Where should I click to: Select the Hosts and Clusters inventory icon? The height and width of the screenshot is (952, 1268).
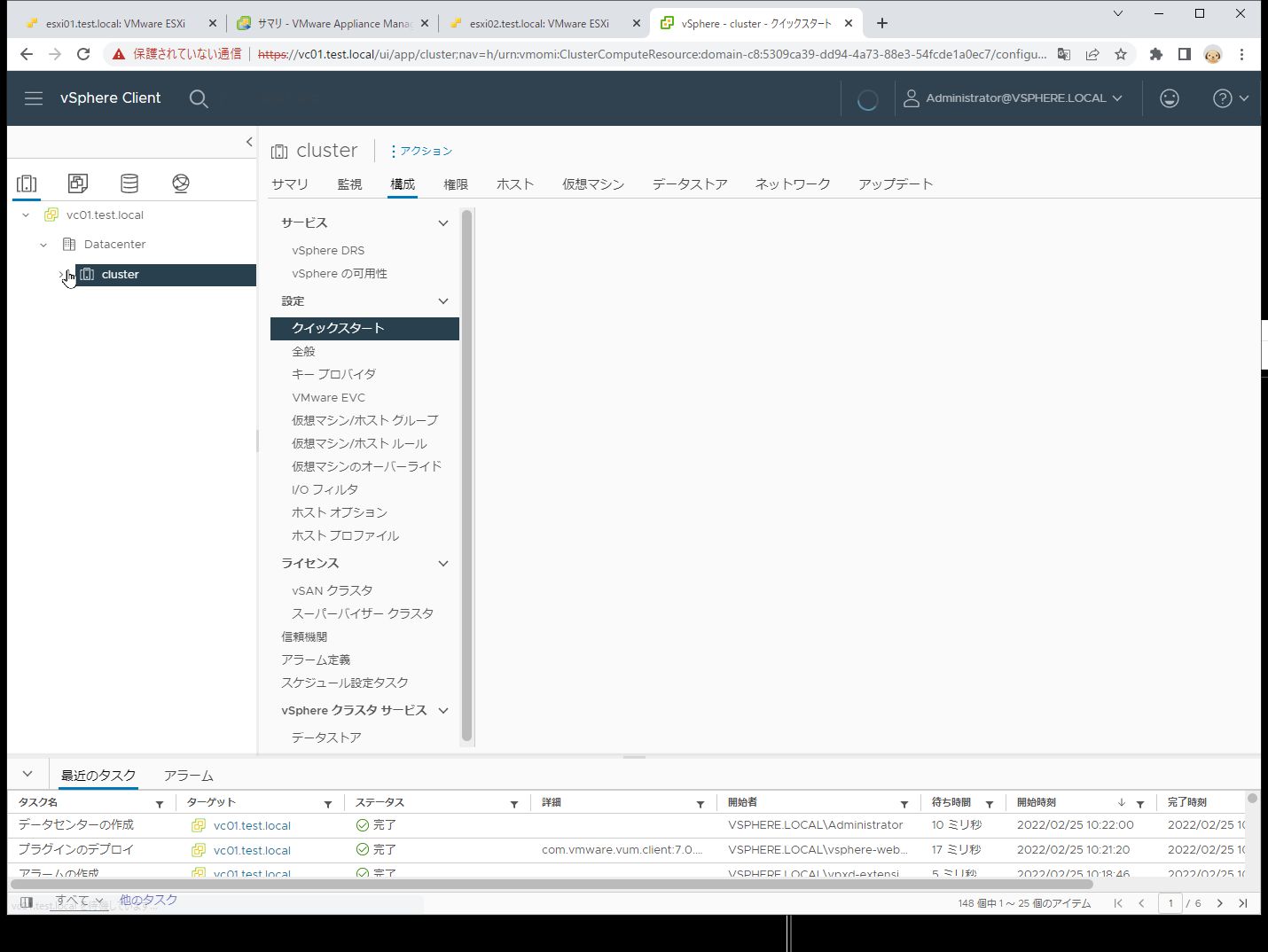pyautogui.click(x=27, y=183)
